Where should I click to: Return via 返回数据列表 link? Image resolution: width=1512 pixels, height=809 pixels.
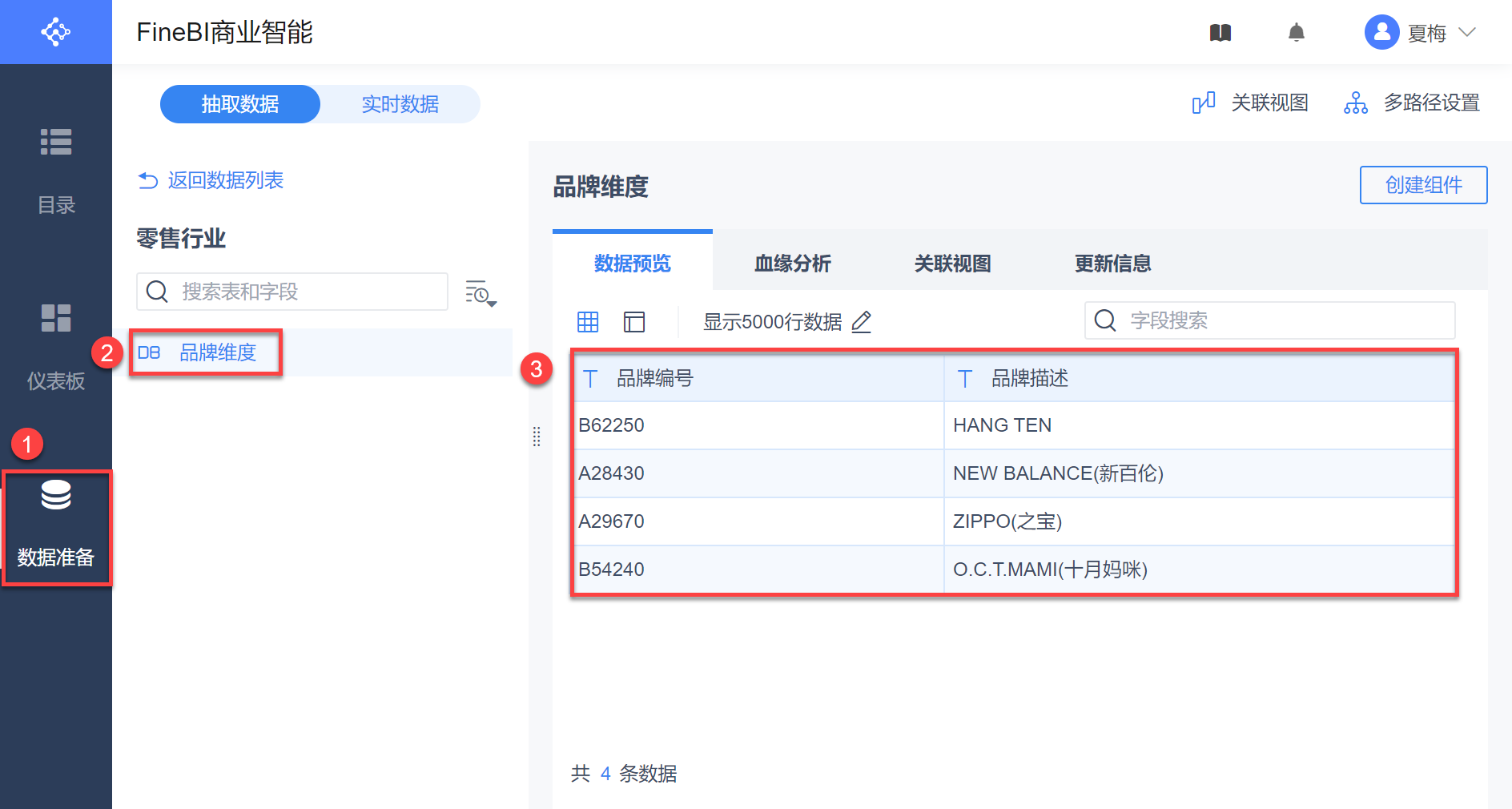[211, 180]
